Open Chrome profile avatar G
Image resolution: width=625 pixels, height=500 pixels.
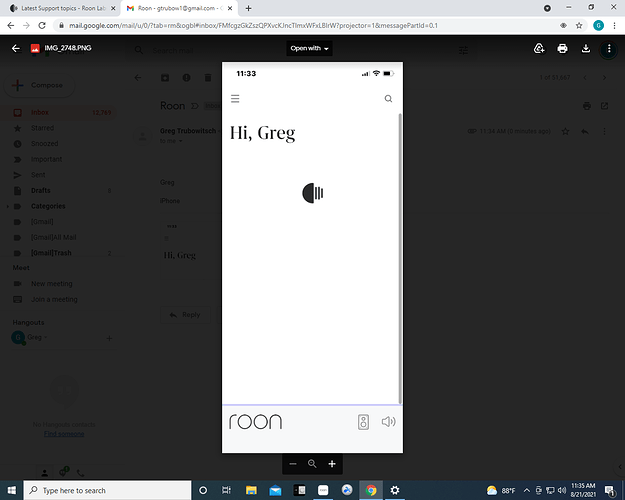[x=598, y=26]
